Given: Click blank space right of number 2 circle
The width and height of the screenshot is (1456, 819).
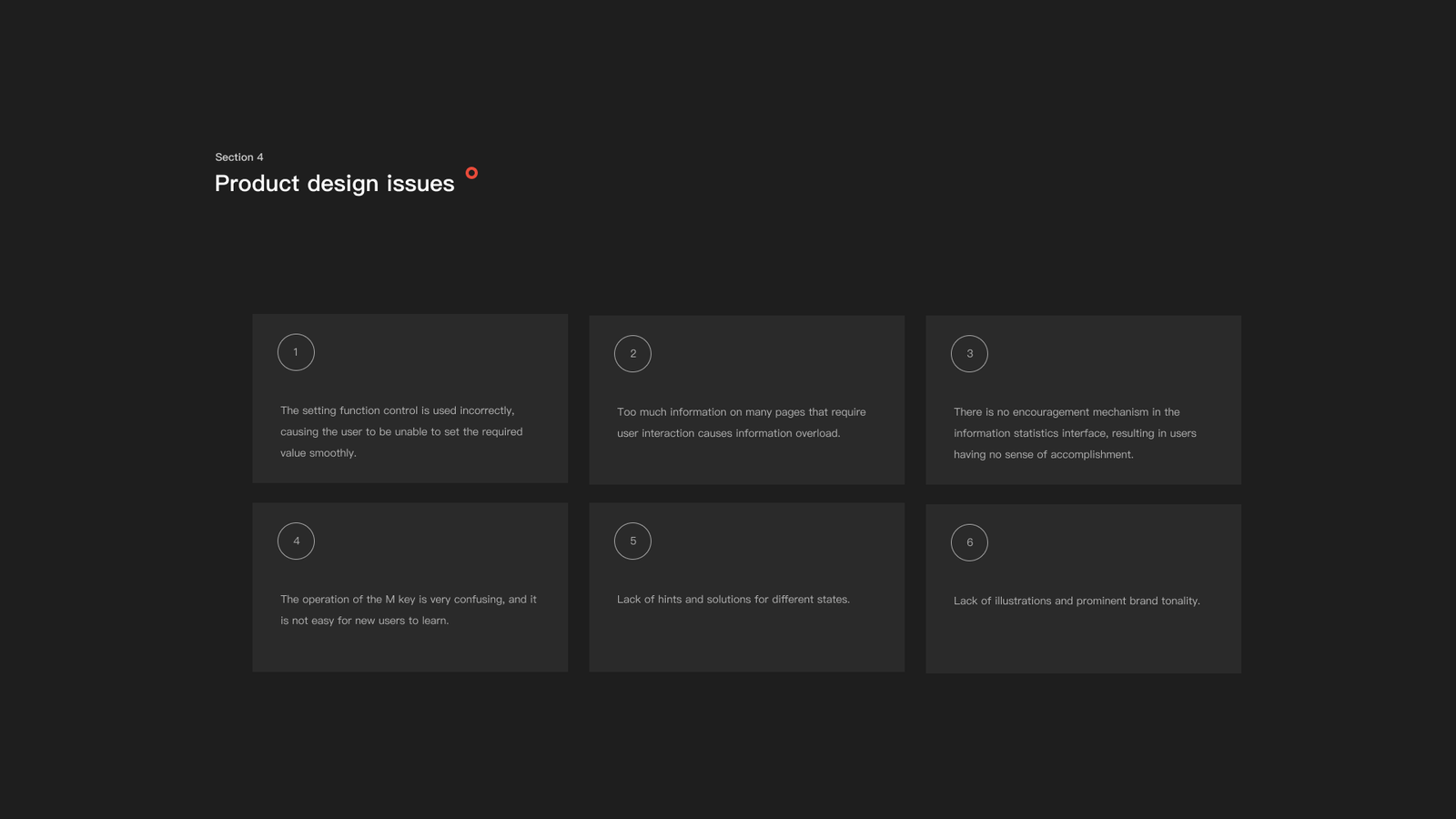Looking at the screenshot, I should coord(773,354).
